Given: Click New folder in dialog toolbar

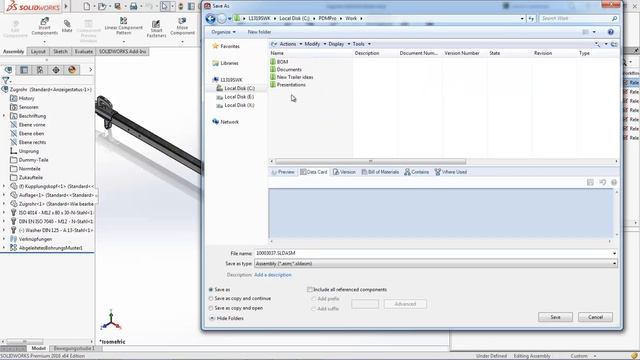Looking at the screenshot, I should [259, 32].
